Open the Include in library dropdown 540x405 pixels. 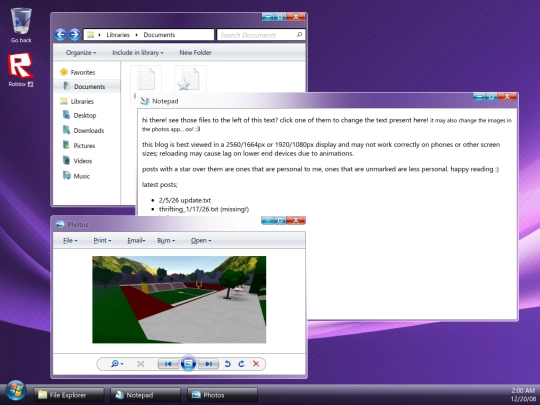[x=137, y=53]
